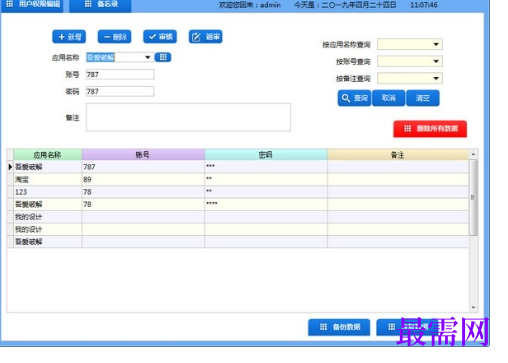
Task: Sort by the 备注 column header
Action: (x=398, y=155)
